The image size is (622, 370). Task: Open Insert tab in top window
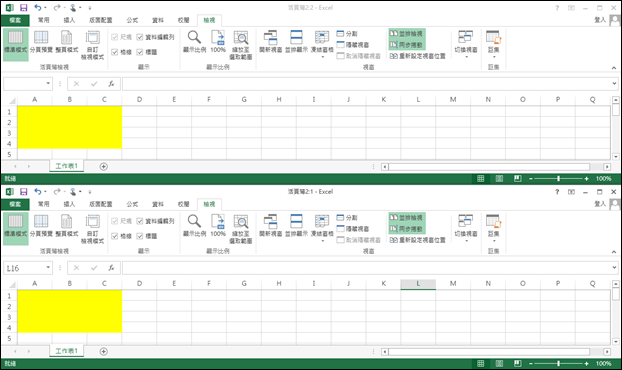click(x=69, y=20)
